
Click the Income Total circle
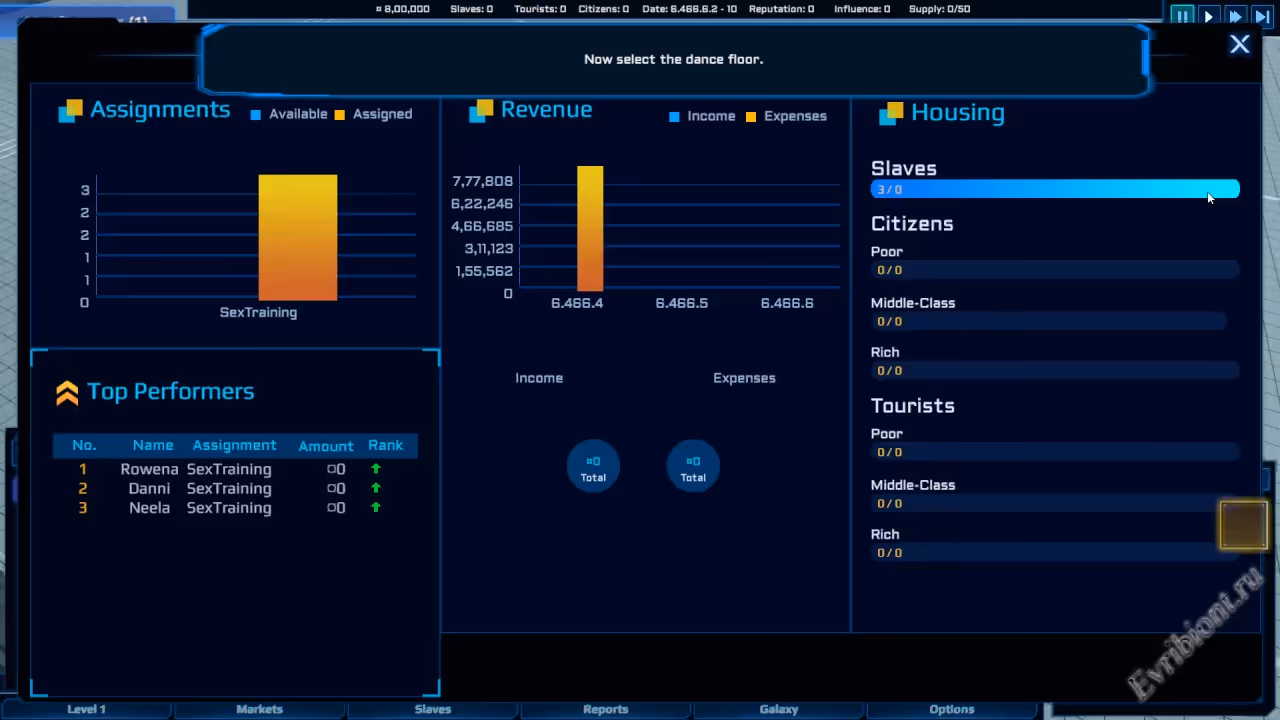(593, 467)
